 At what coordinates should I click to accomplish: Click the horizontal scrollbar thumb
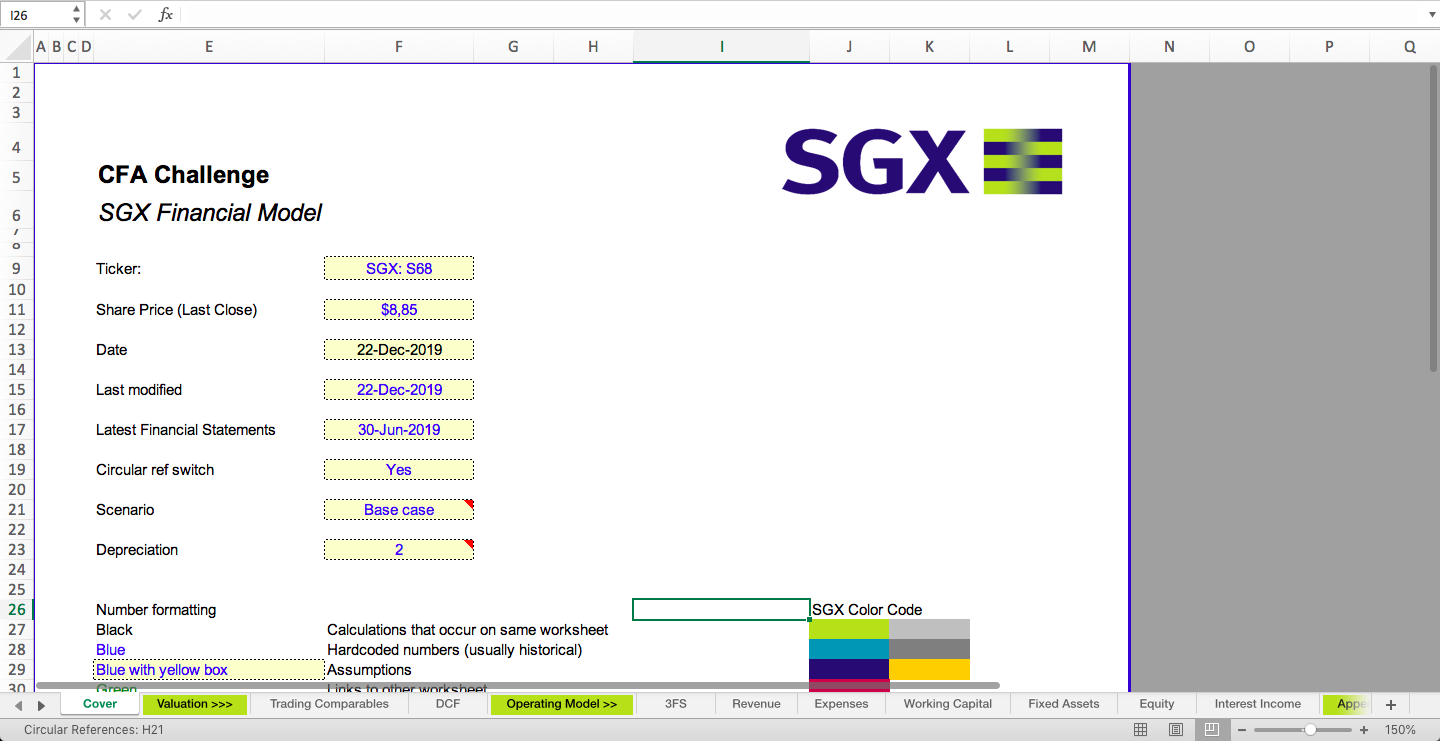point(518,685)
